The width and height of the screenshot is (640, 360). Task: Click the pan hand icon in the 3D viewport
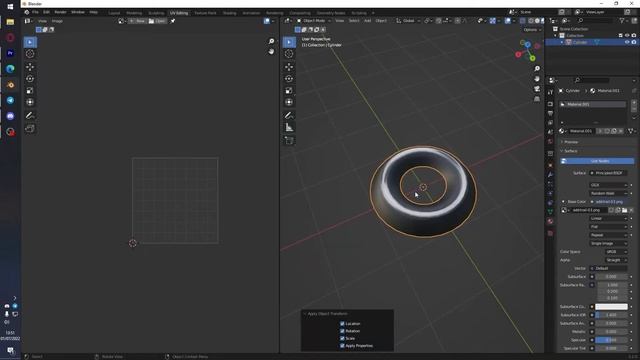(537, 79)
